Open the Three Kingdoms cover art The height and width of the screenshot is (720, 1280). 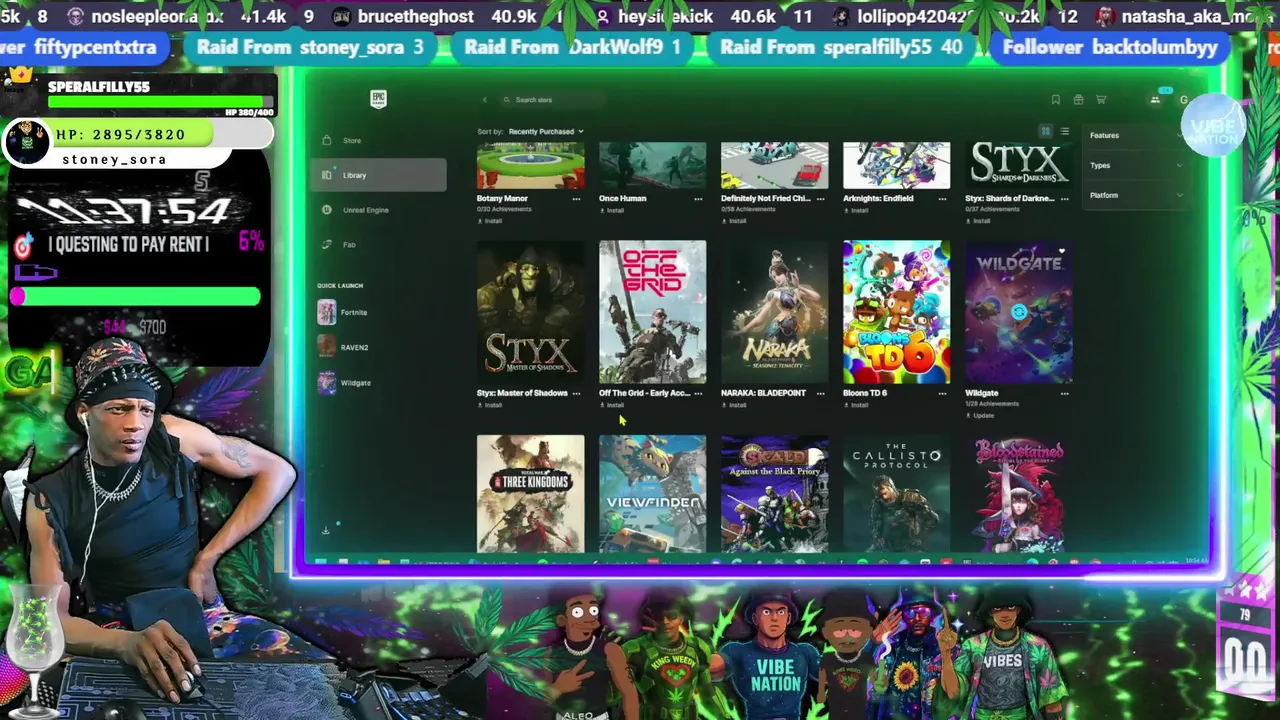[x=530, y=493]
